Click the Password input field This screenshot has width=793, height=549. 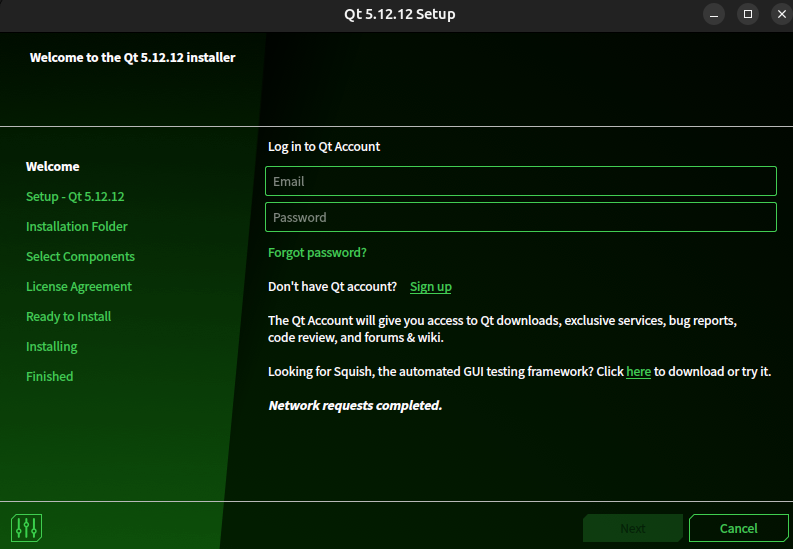click(x=520, y=217)
